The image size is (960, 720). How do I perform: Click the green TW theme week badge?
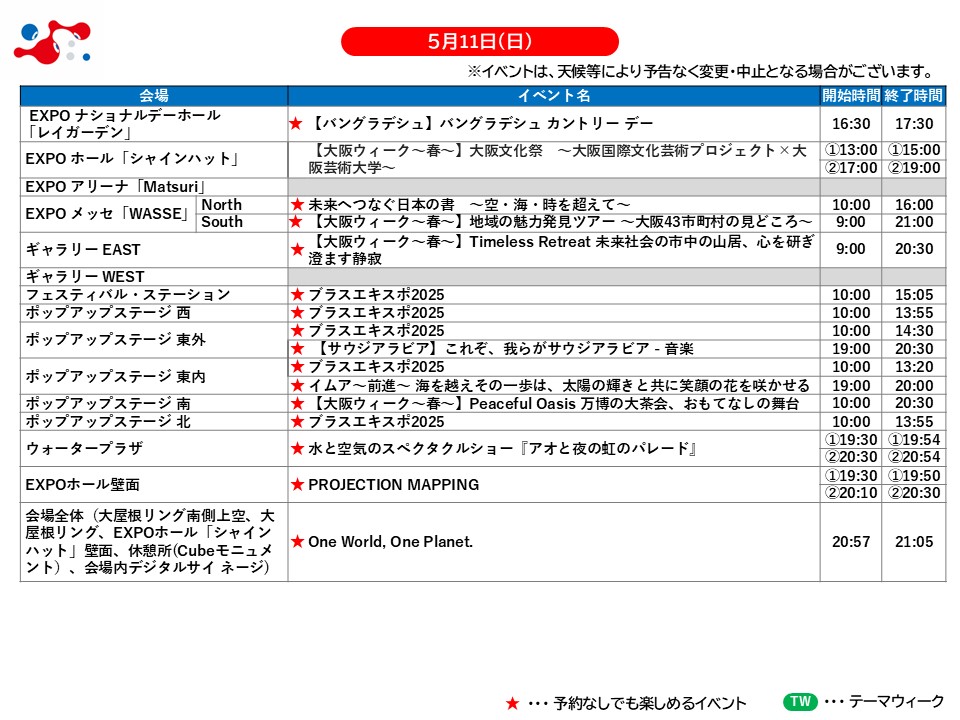(x=799, y=702)
